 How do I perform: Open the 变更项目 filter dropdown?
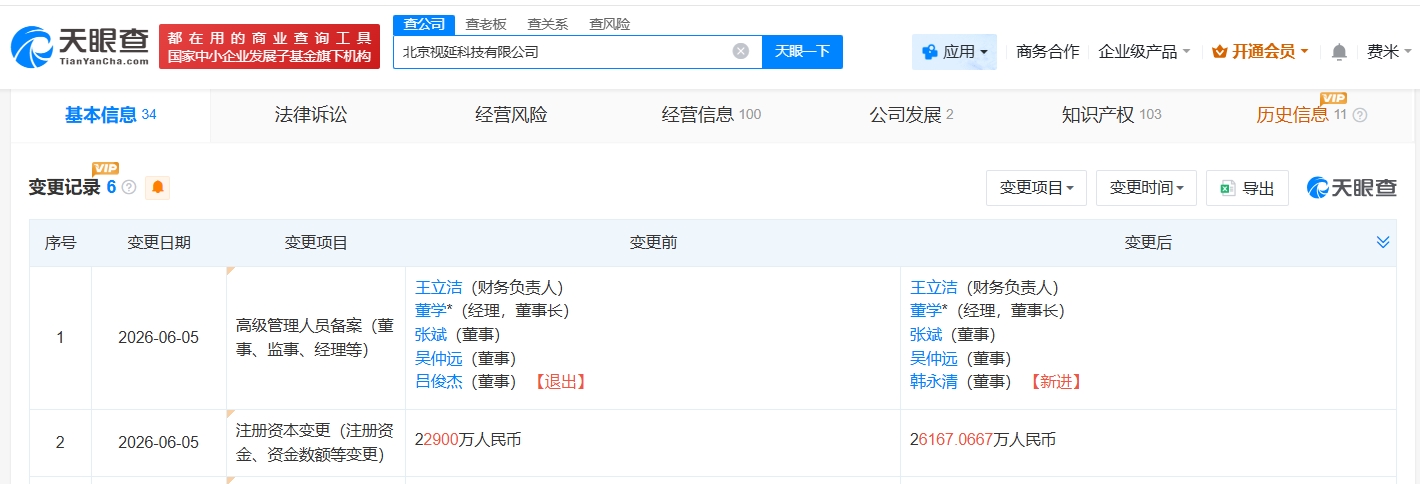pos(1036,188)
